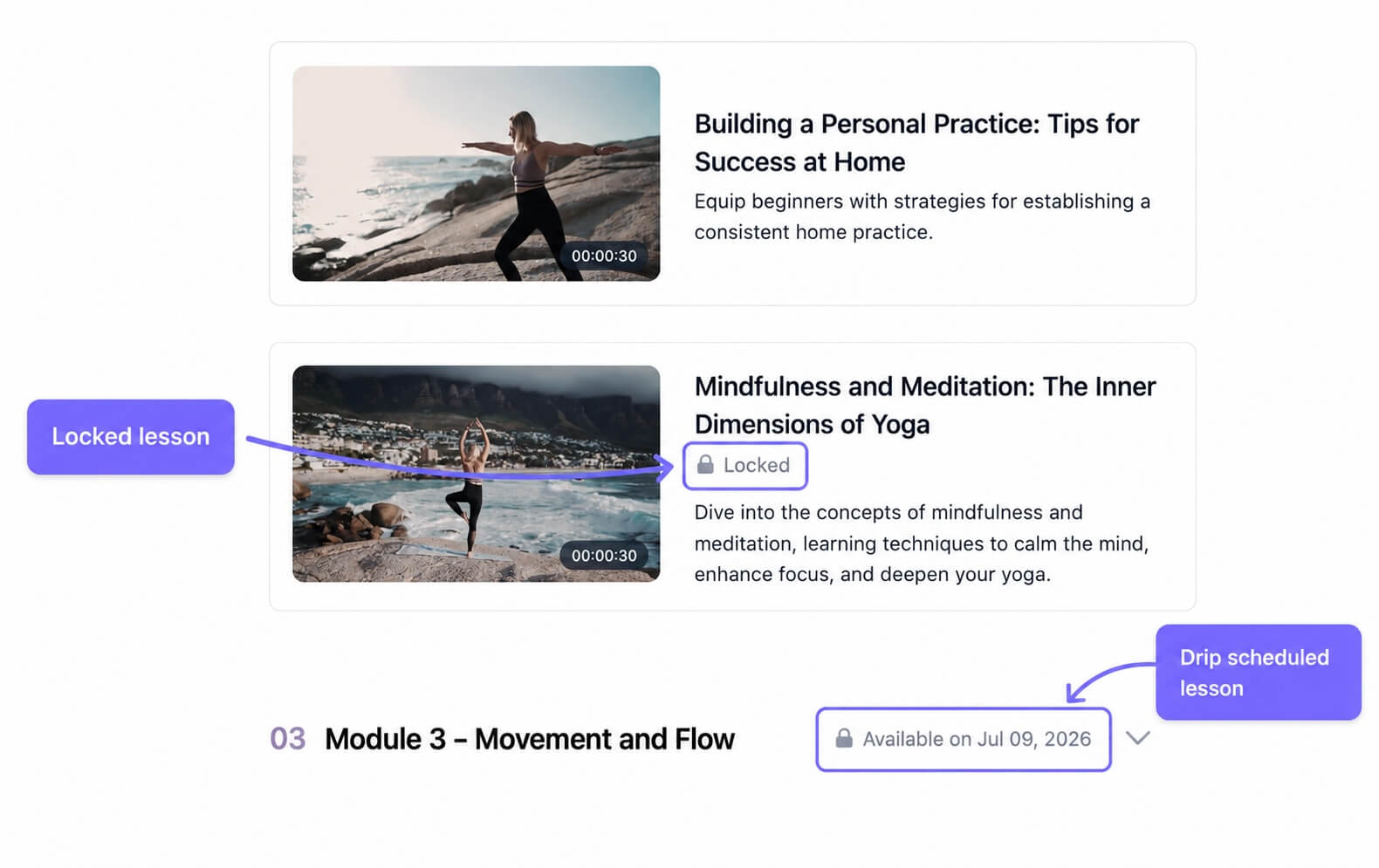This screenshot has height=868, width=1379.
Task: Click the 00:00:30 duration on second video
Action: [604, 555]
